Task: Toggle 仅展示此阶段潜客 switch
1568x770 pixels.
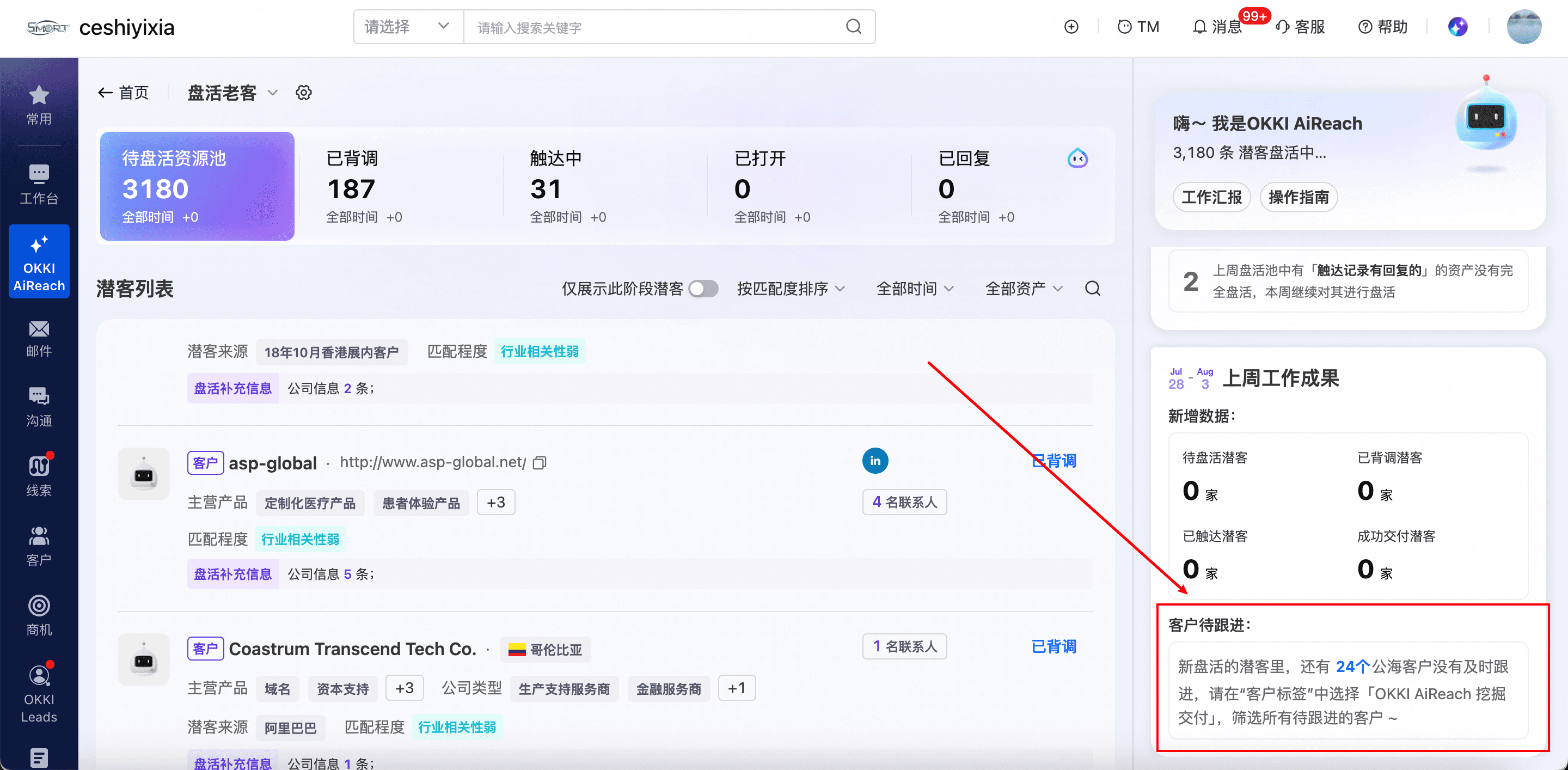Action: pyautogui.click(x=703, y=289)
